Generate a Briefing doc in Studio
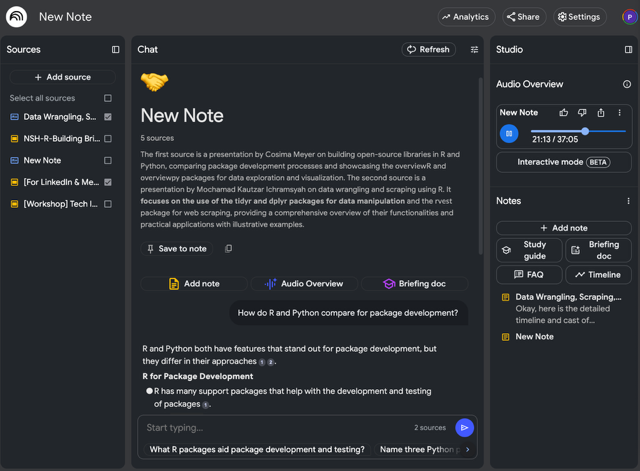 point(598,250)
